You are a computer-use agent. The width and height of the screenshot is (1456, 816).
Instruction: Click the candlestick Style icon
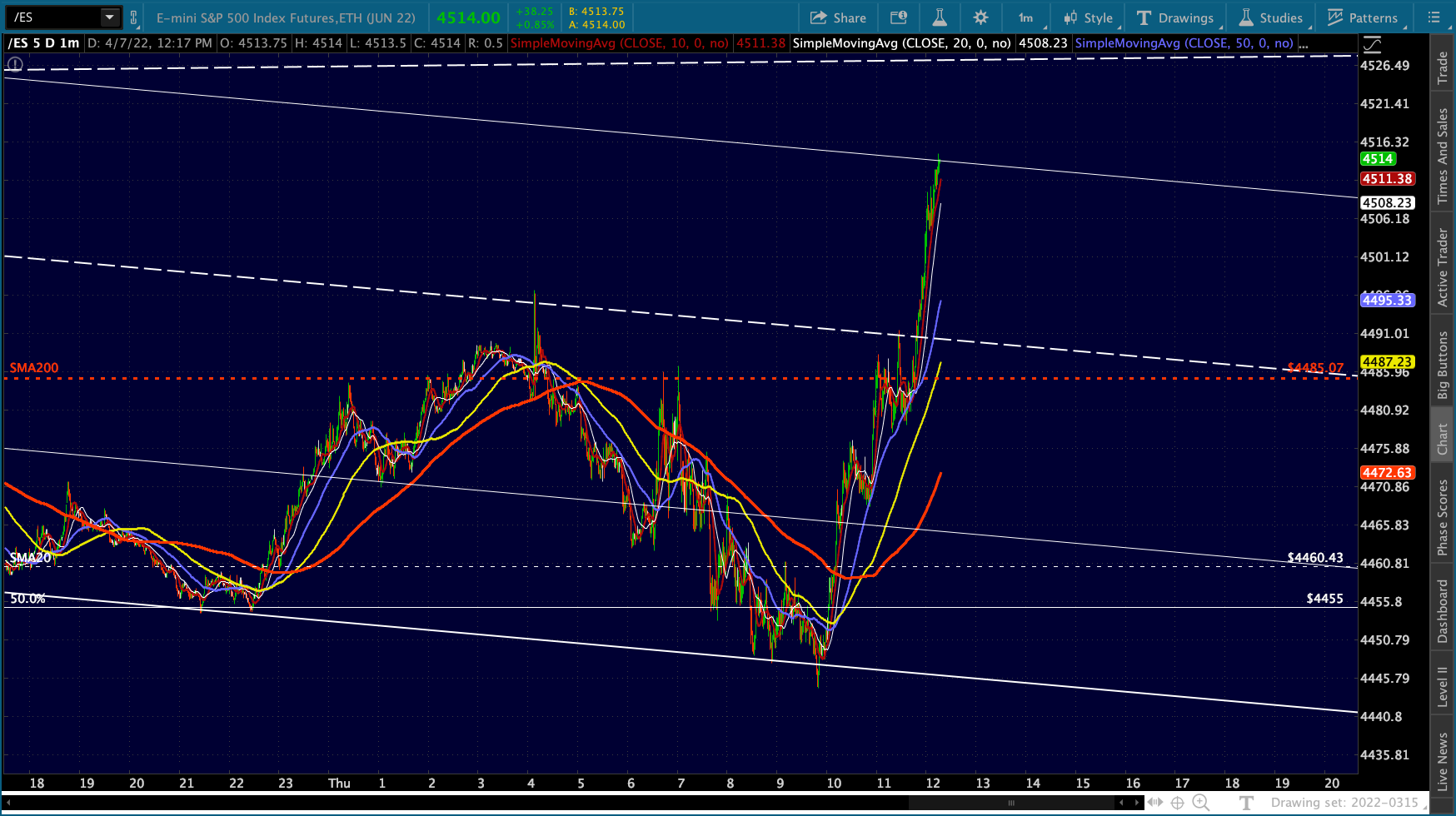[1070, 17]
